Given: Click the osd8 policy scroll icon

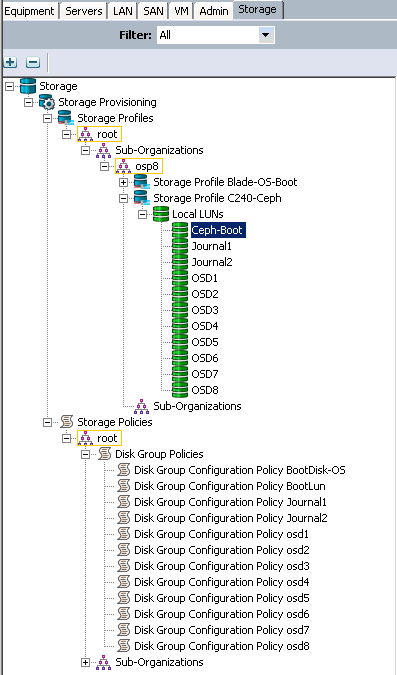Looking at the screenshot, I should click(x=124, y=646).
